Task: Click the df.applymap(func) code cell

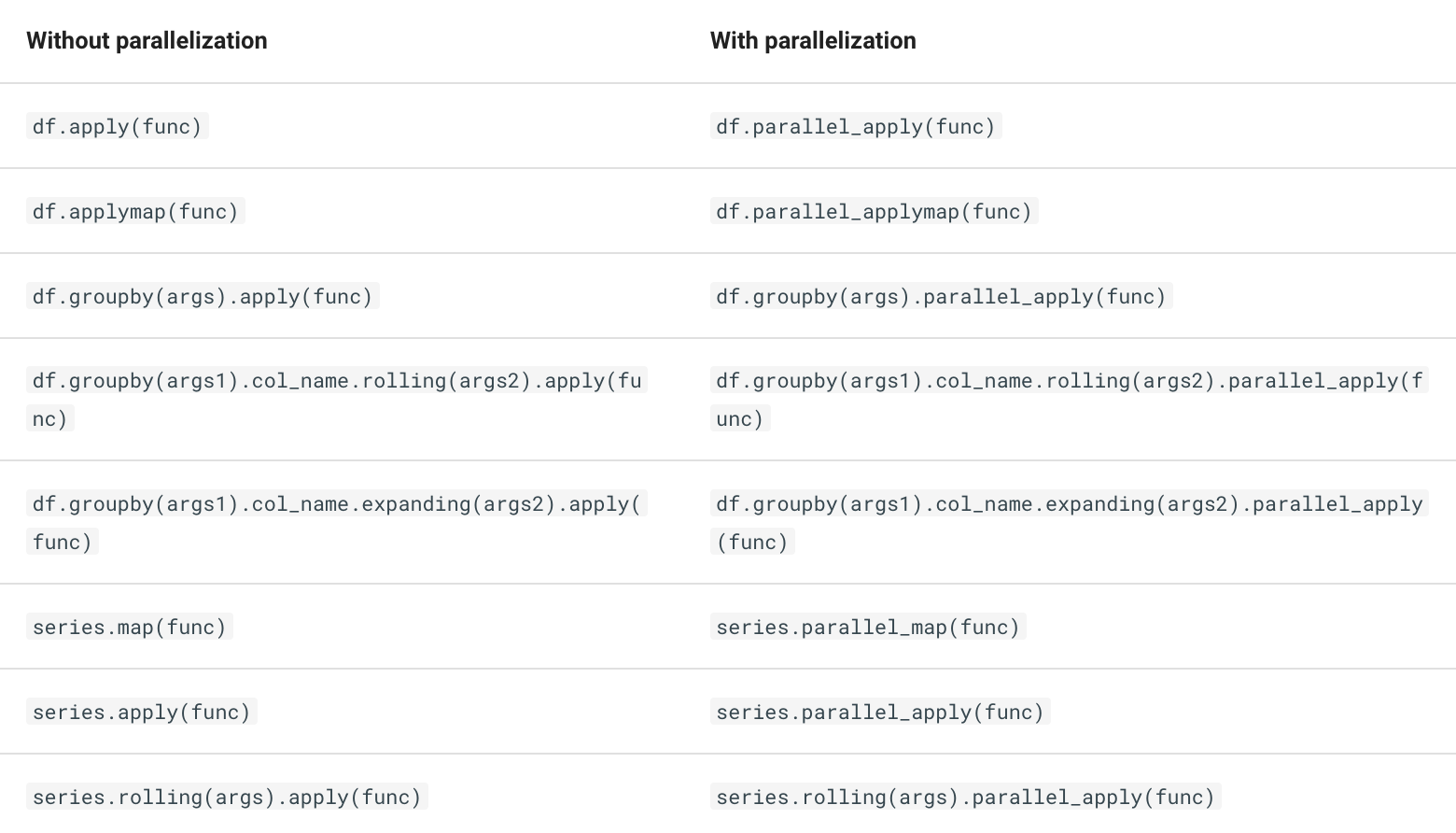Action: tap(135, 211)
